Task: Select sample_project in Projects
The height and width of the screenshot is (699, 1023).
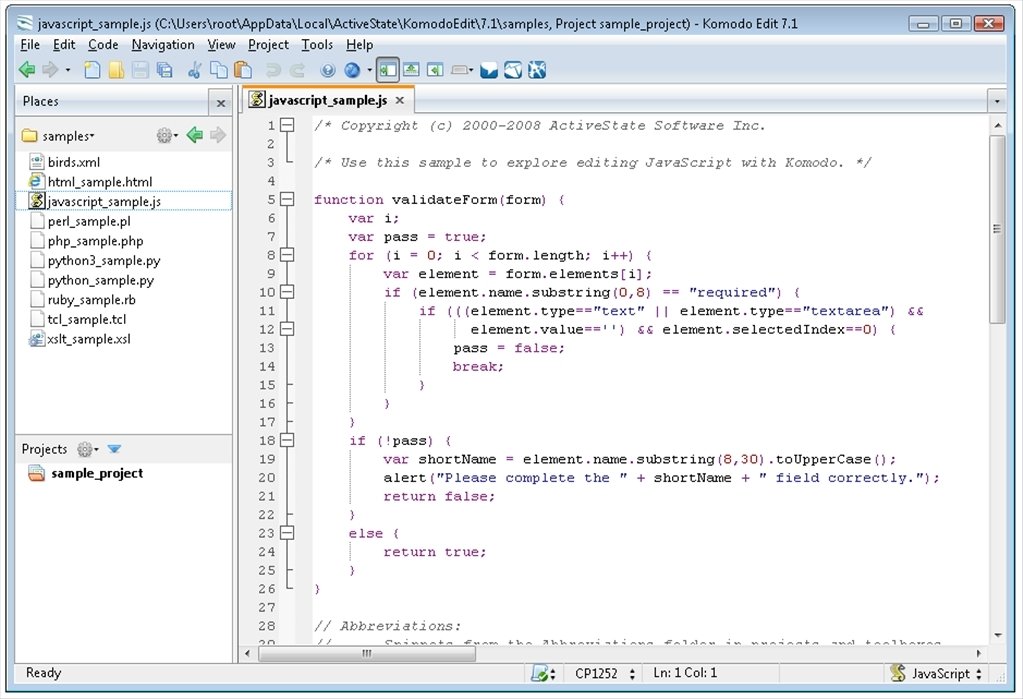Action: pos(97,473)
